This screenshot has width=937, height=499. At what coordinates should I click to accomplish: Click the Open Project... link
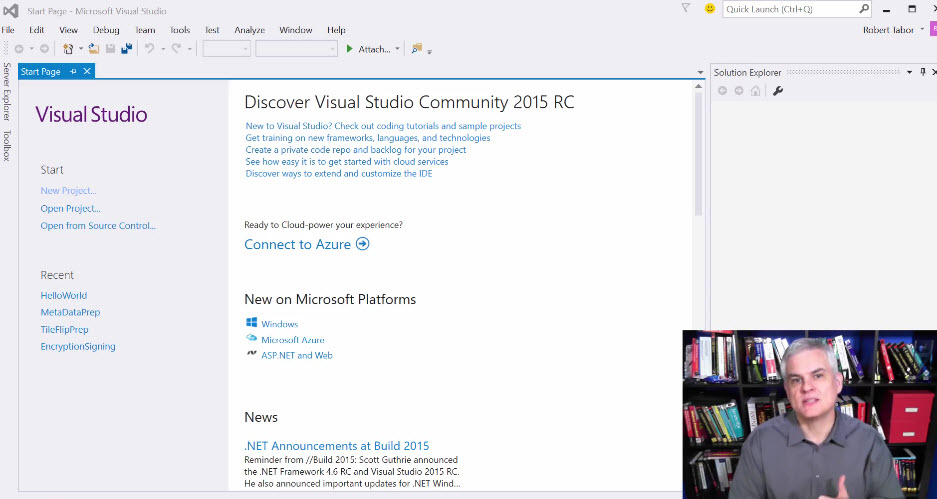(70, 209)
